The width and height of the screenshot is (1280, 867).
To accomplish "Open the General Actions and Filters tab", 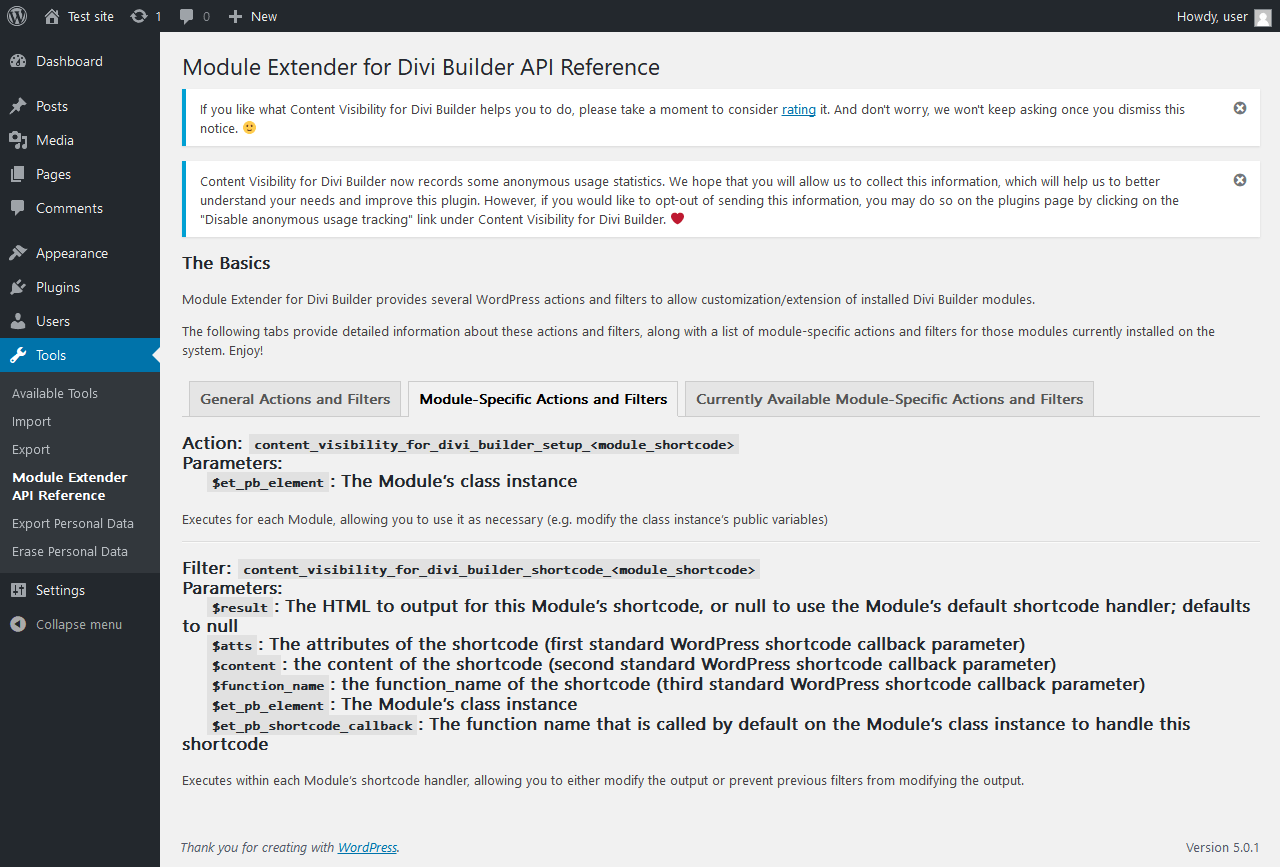I will [x=295, y=399].
